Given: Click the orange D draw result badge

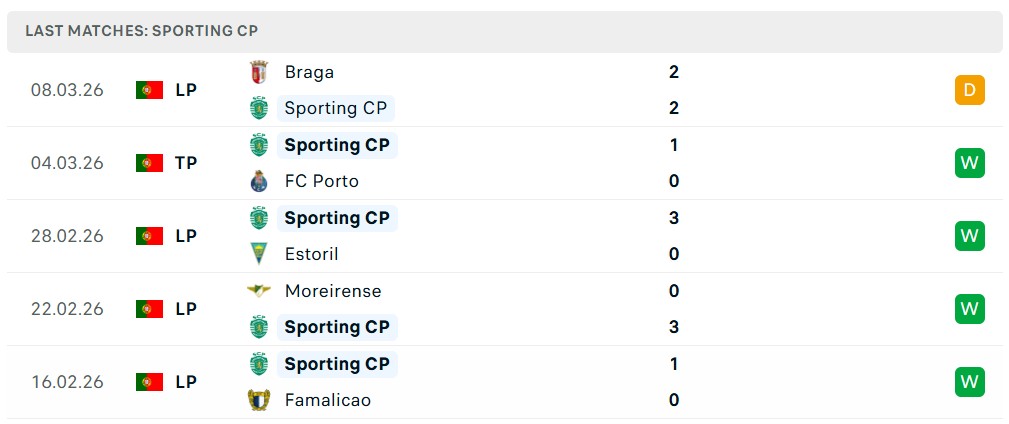Looking at the screenshot, I should pos(969,90).
